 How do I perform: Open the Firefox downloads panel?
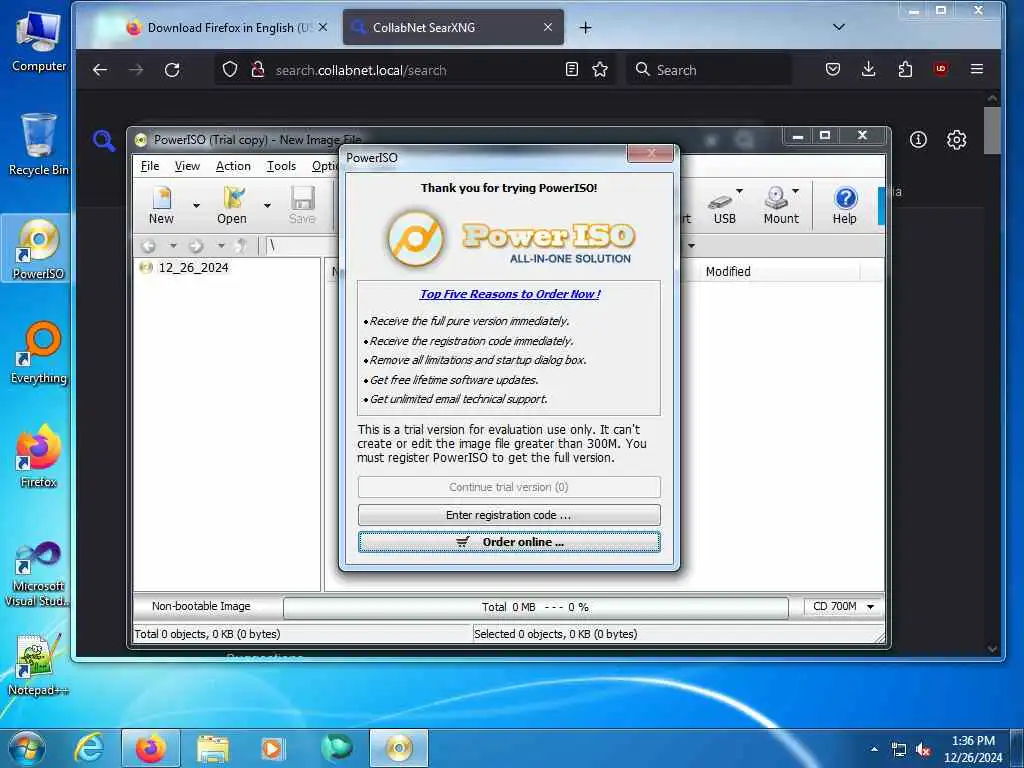click(869, 69)
